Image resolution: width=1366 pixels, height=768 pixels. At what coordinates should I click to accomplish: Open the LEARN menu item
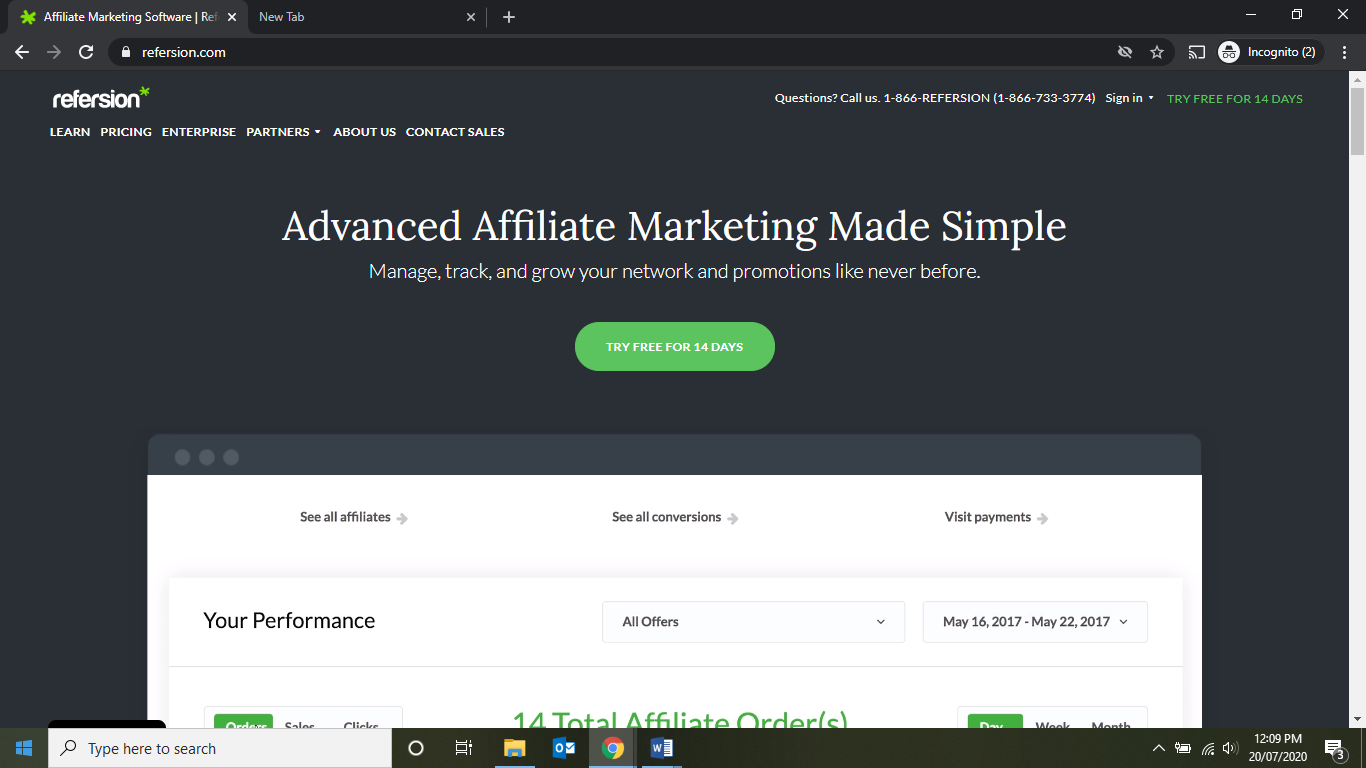pyautogui.click(x=70, y=132)
